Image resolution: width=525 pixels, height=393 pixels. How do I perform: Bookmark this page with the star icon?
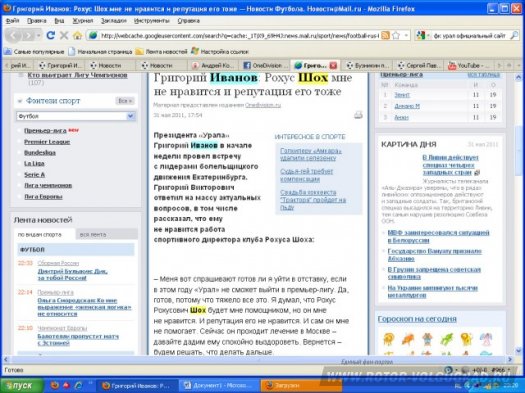[396, 35]
